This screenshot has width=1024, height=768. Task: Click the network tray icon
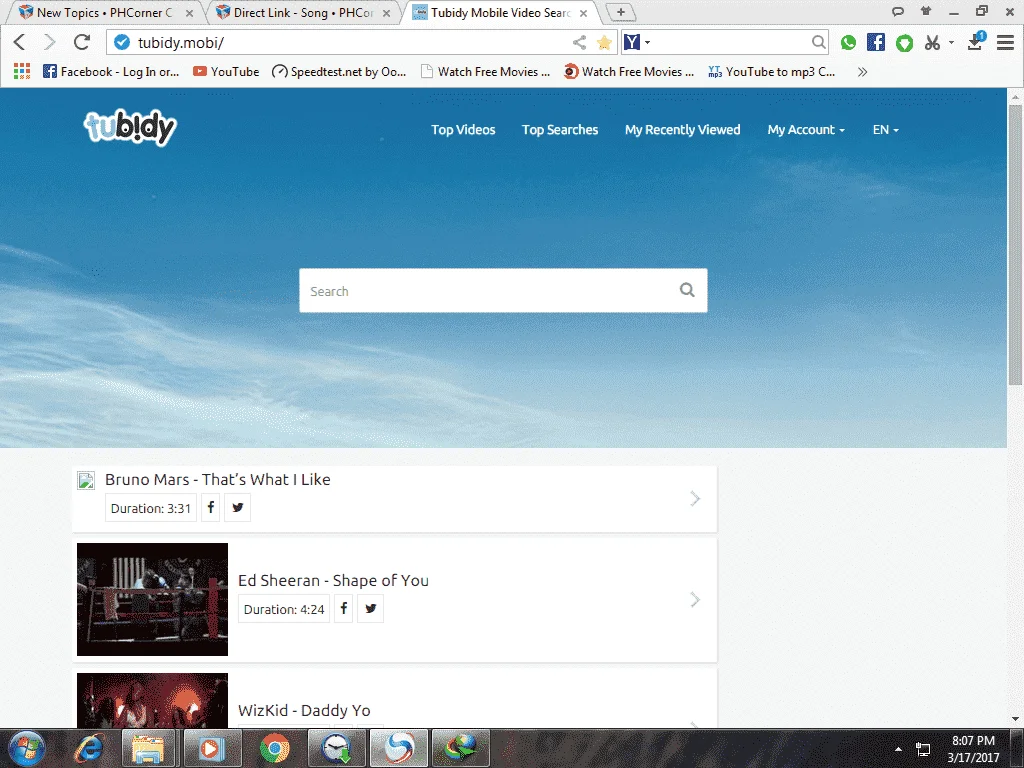923,749
